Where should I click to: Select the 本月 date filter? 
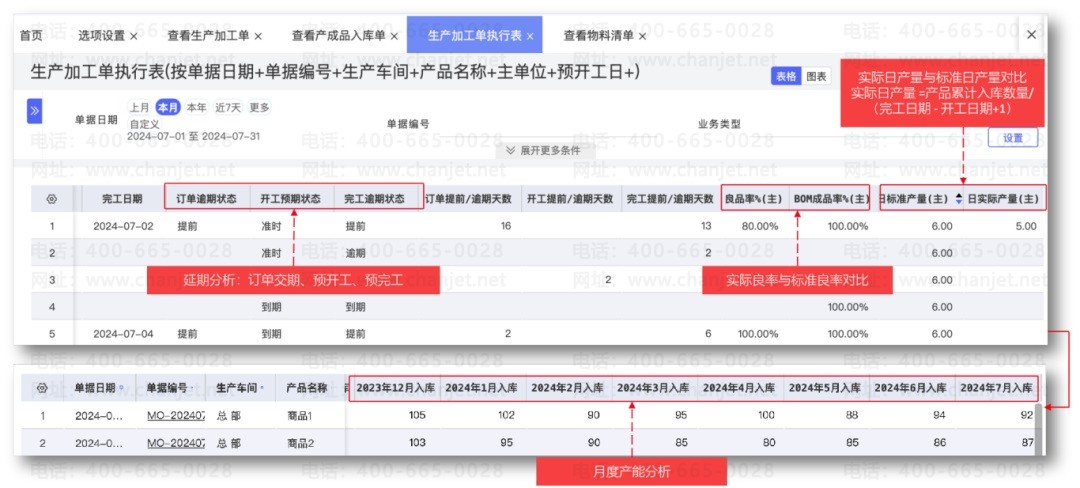pos(168,107)
